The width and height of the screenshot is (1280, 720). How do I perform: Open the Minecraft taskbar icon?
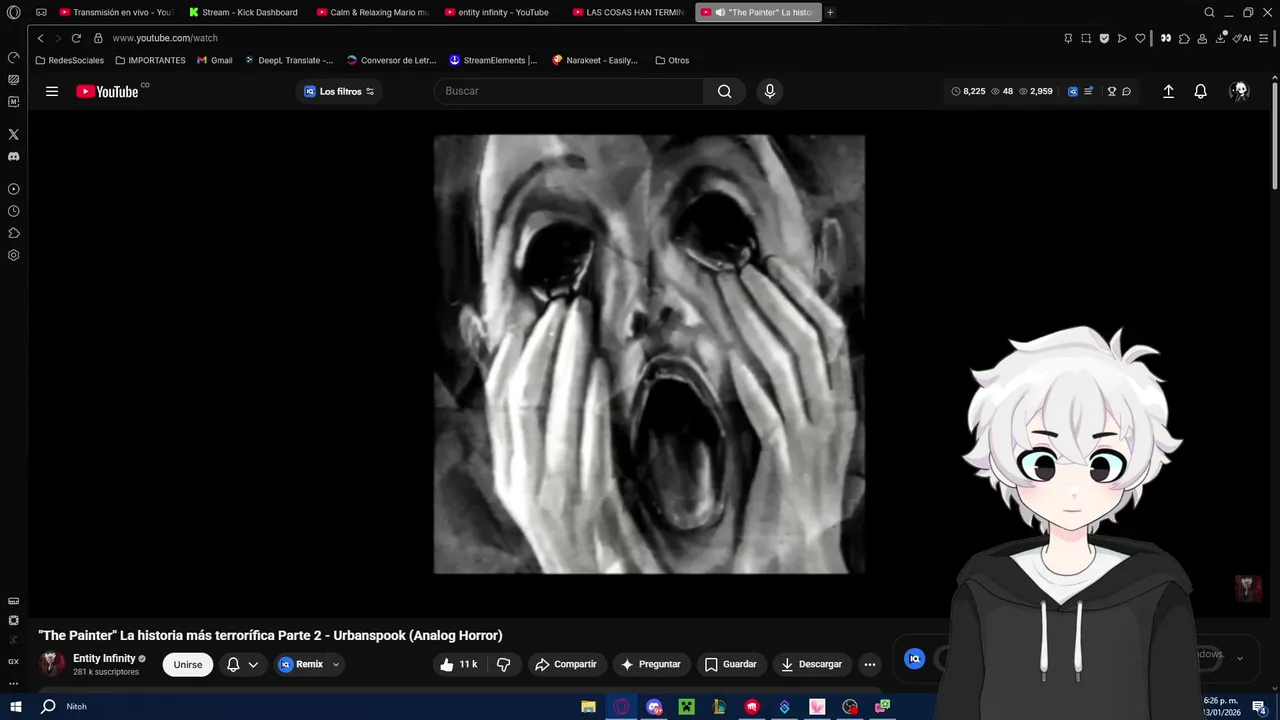(x=687, y=706)
